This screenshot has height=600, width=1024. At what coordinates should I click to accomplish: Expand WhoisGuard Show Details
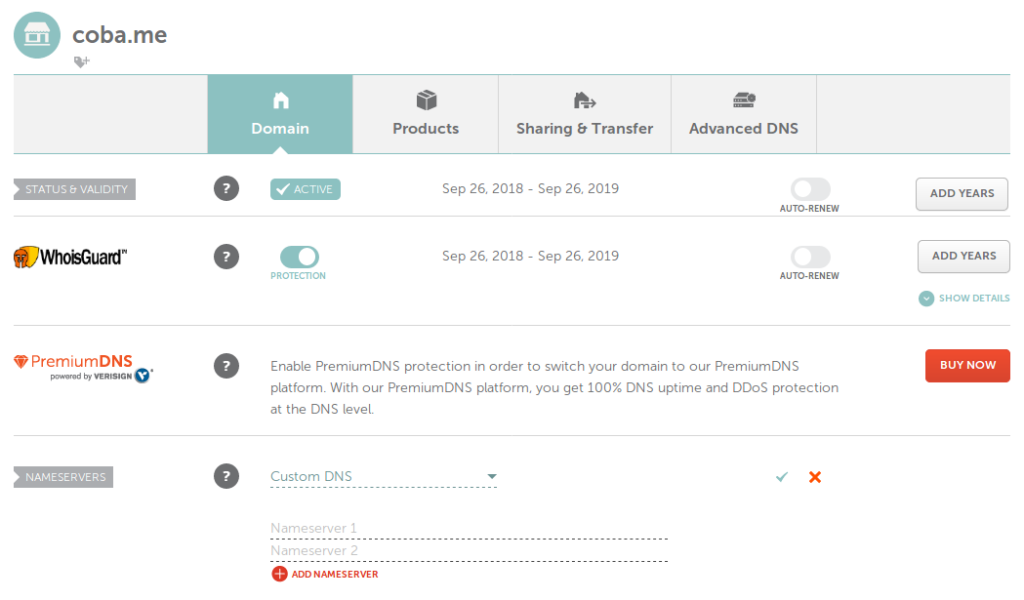pos(964,298)
